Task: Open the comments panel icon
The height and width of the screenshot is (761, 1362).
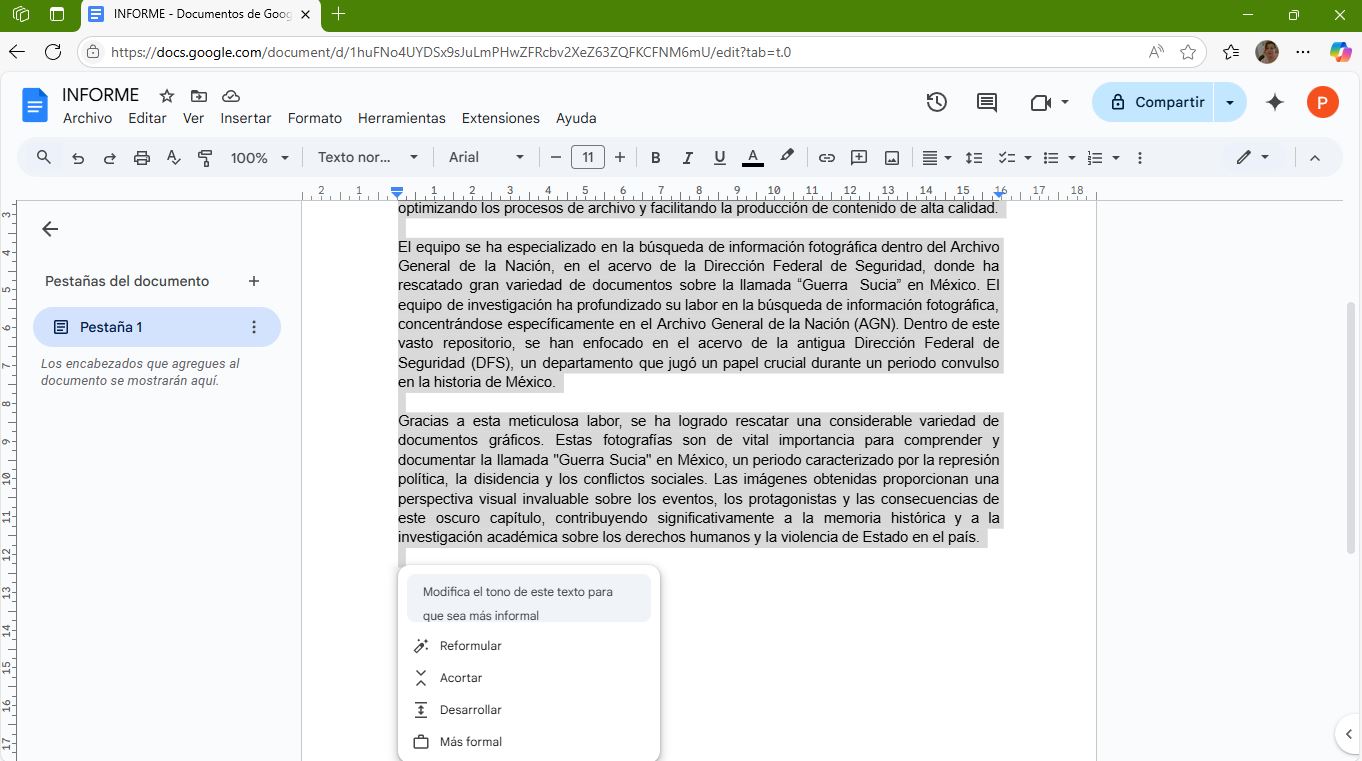Action: pos(986,102)
